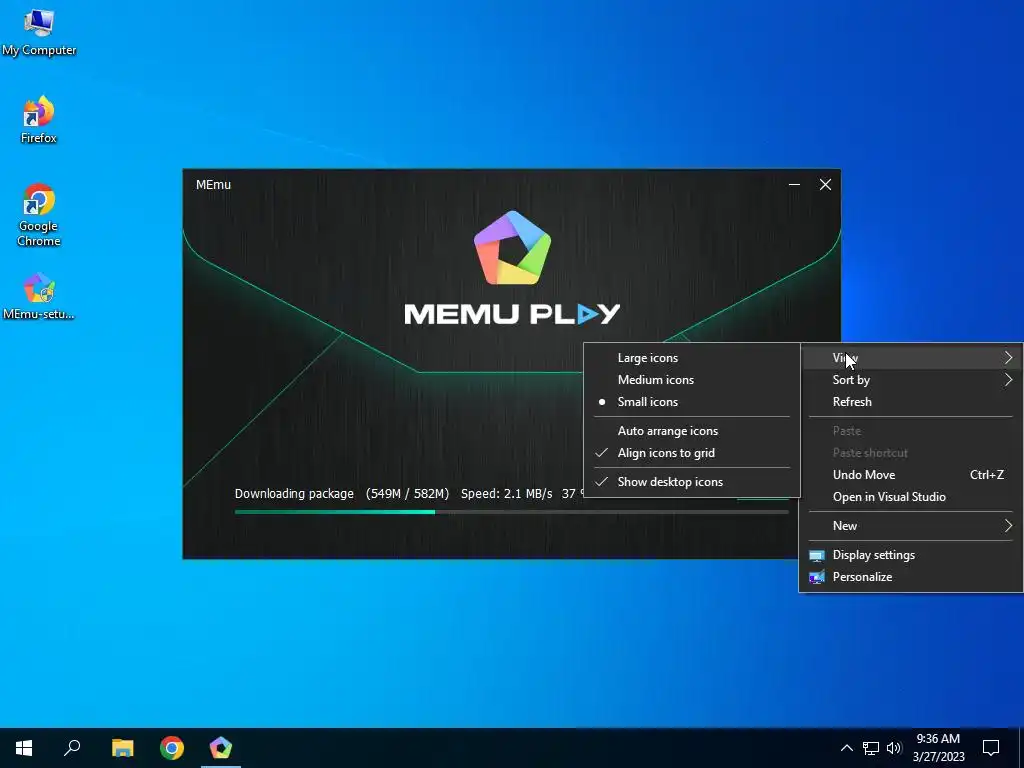Switch to MEmu installer taskbar icon

pos(221,748)
